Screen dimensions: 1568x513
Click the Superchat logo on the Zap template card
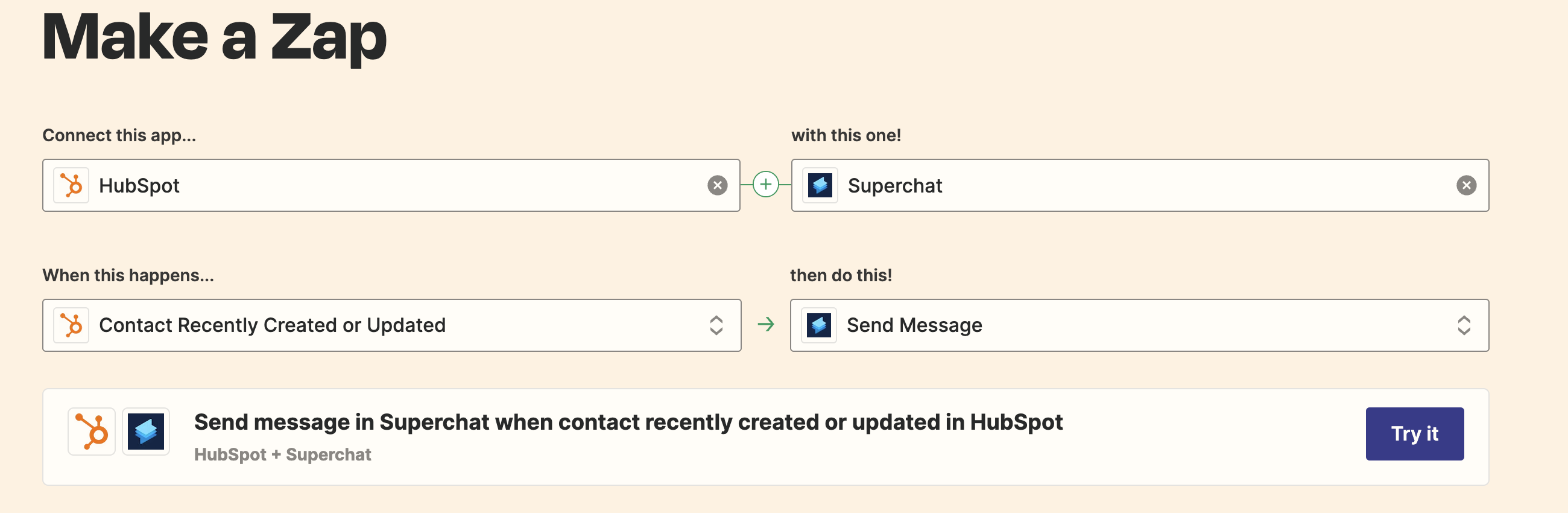pyautogui.click(x=146, y=432)
